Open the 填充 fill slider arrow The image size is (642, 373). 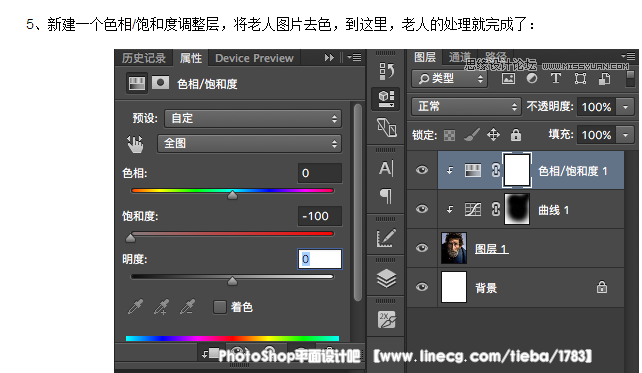click(625, 135)
